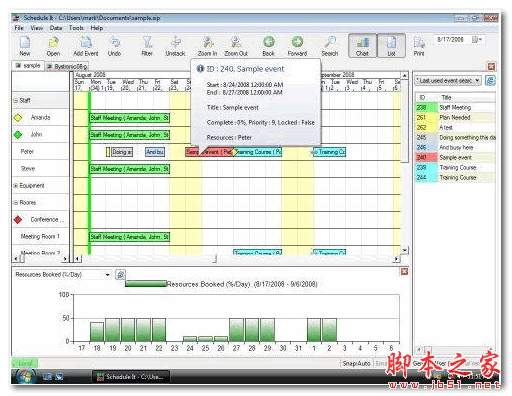512x396 pixels.
Task: Open the Tools menu
Action: click(76, 28)
